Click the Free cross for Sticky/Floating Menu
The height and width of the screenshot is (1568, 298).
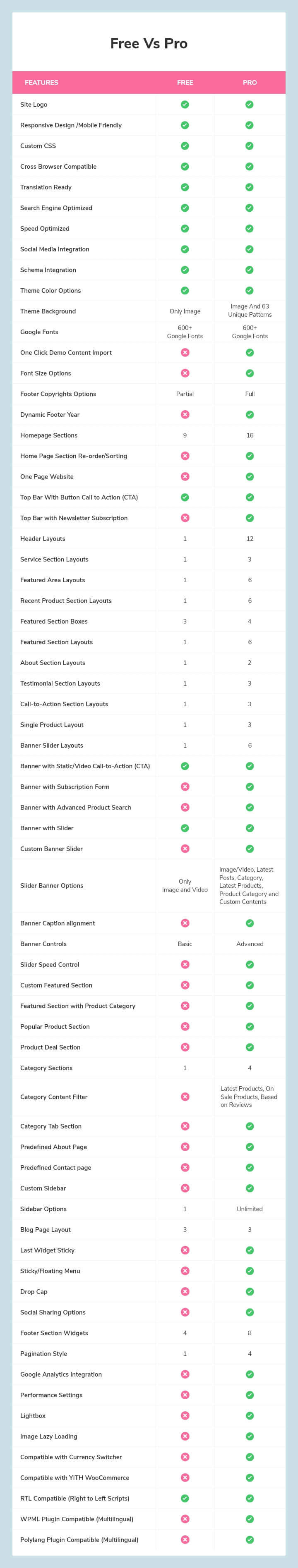(x=185, y=1271)
